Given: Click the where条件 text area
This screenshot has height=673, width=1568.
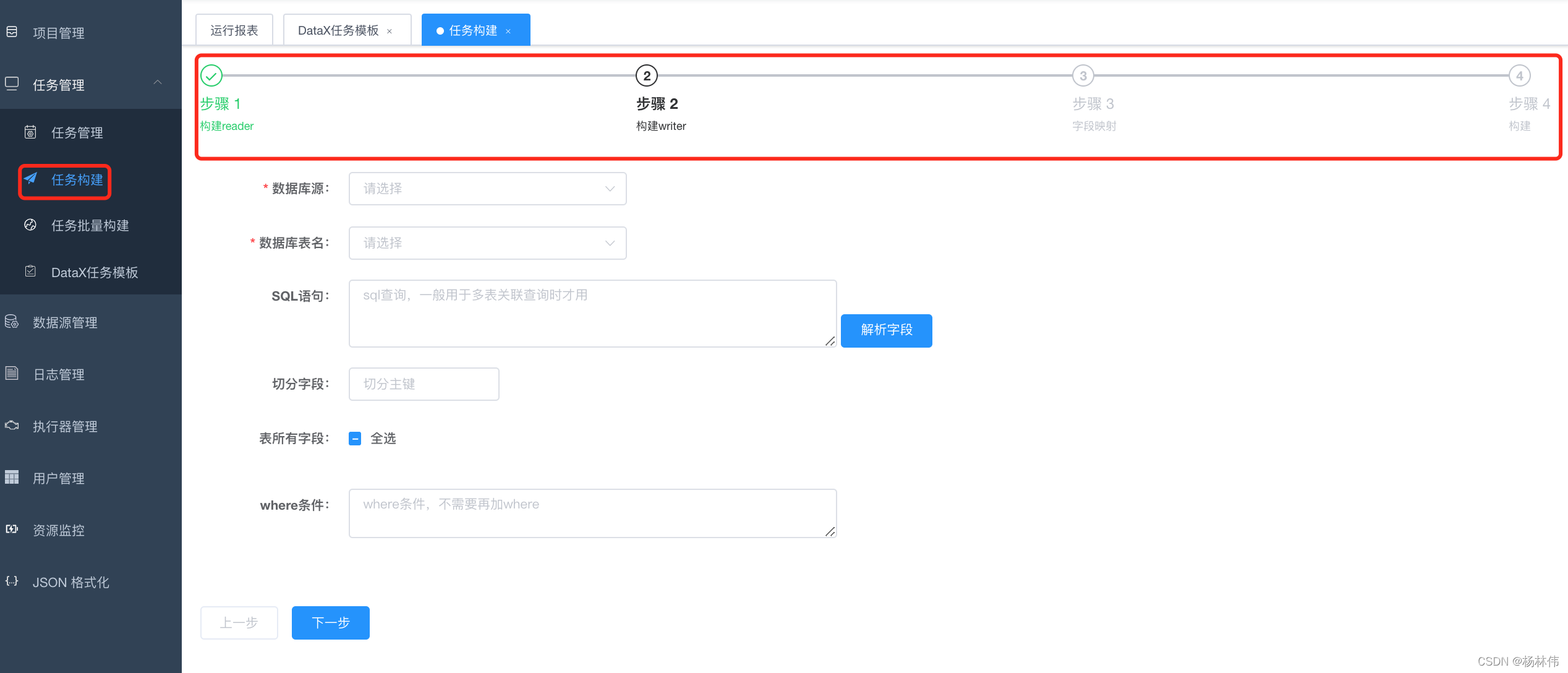Looking at the screenshot, I should pyautogui.click(x=592, y=513).
